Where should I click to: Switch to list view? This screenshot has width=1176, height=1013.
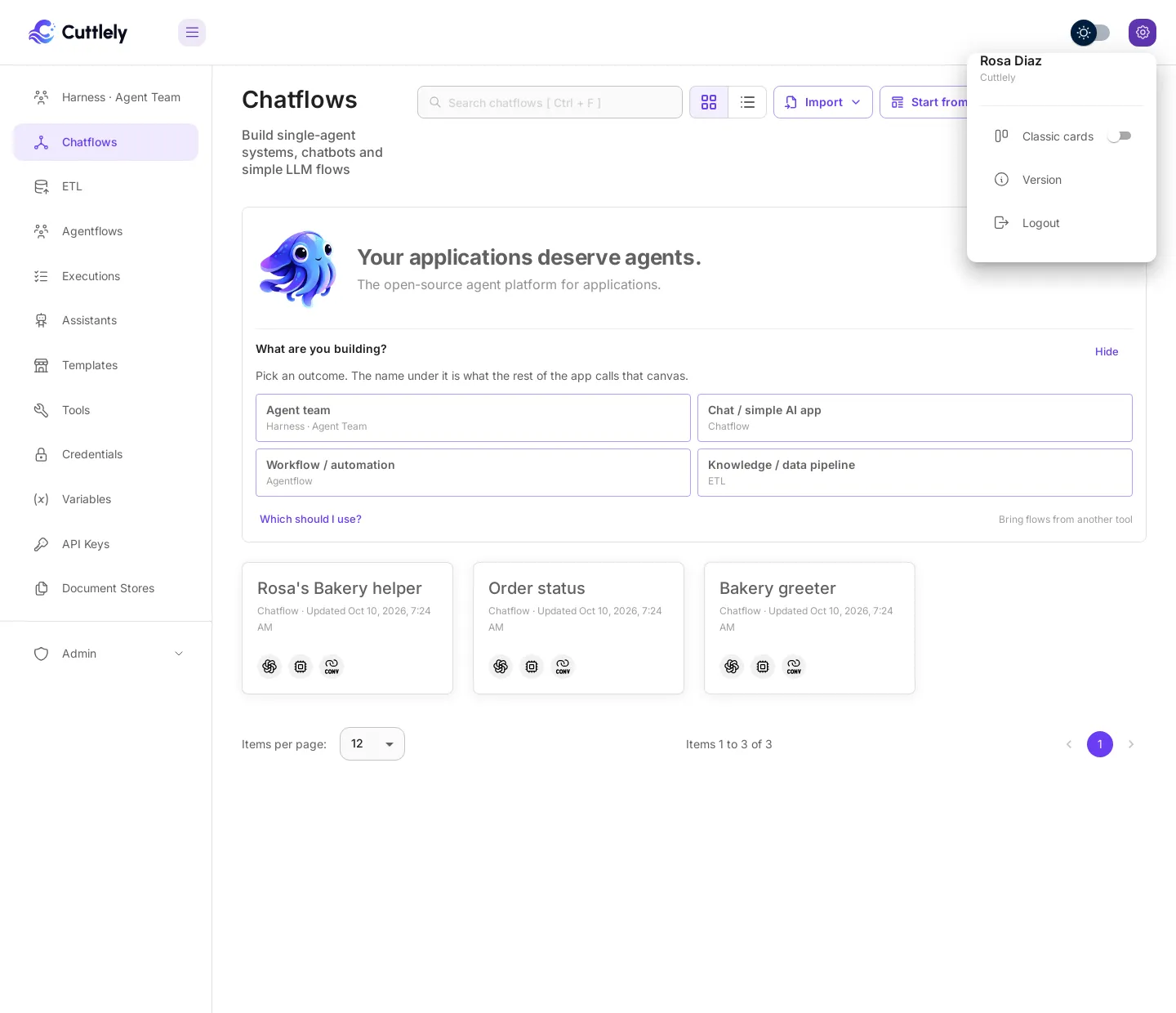pyautogui.click(x=747, y=102)
